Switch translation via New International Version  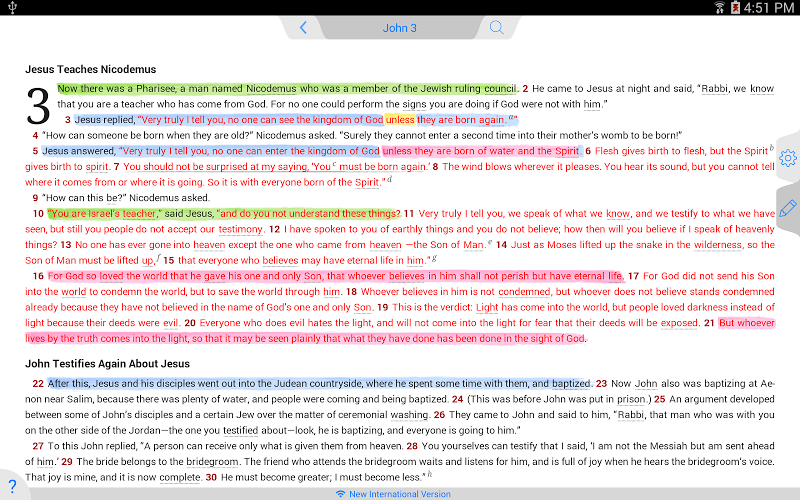(399, 494)
